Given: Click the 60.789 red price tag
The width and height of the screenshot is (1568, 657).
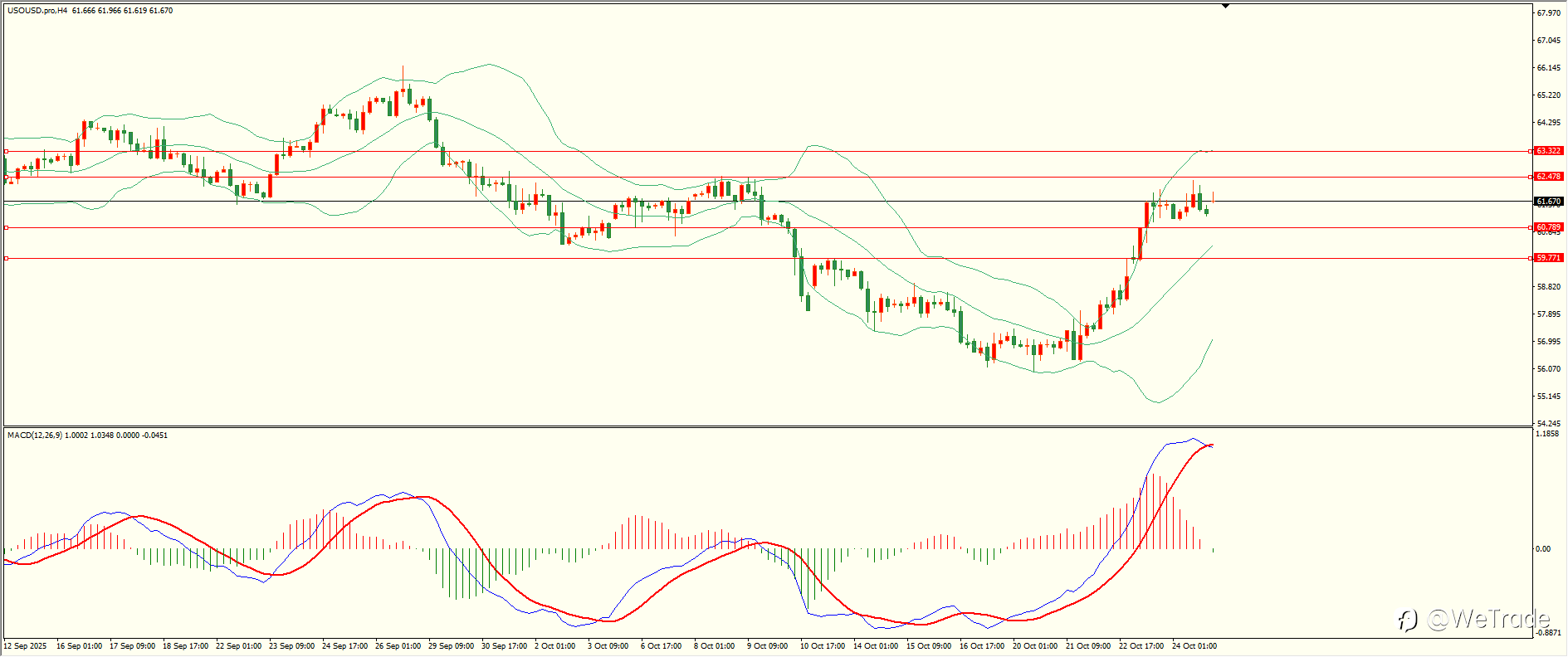Looking at the screenshot, I should (x=1549, y=227).
